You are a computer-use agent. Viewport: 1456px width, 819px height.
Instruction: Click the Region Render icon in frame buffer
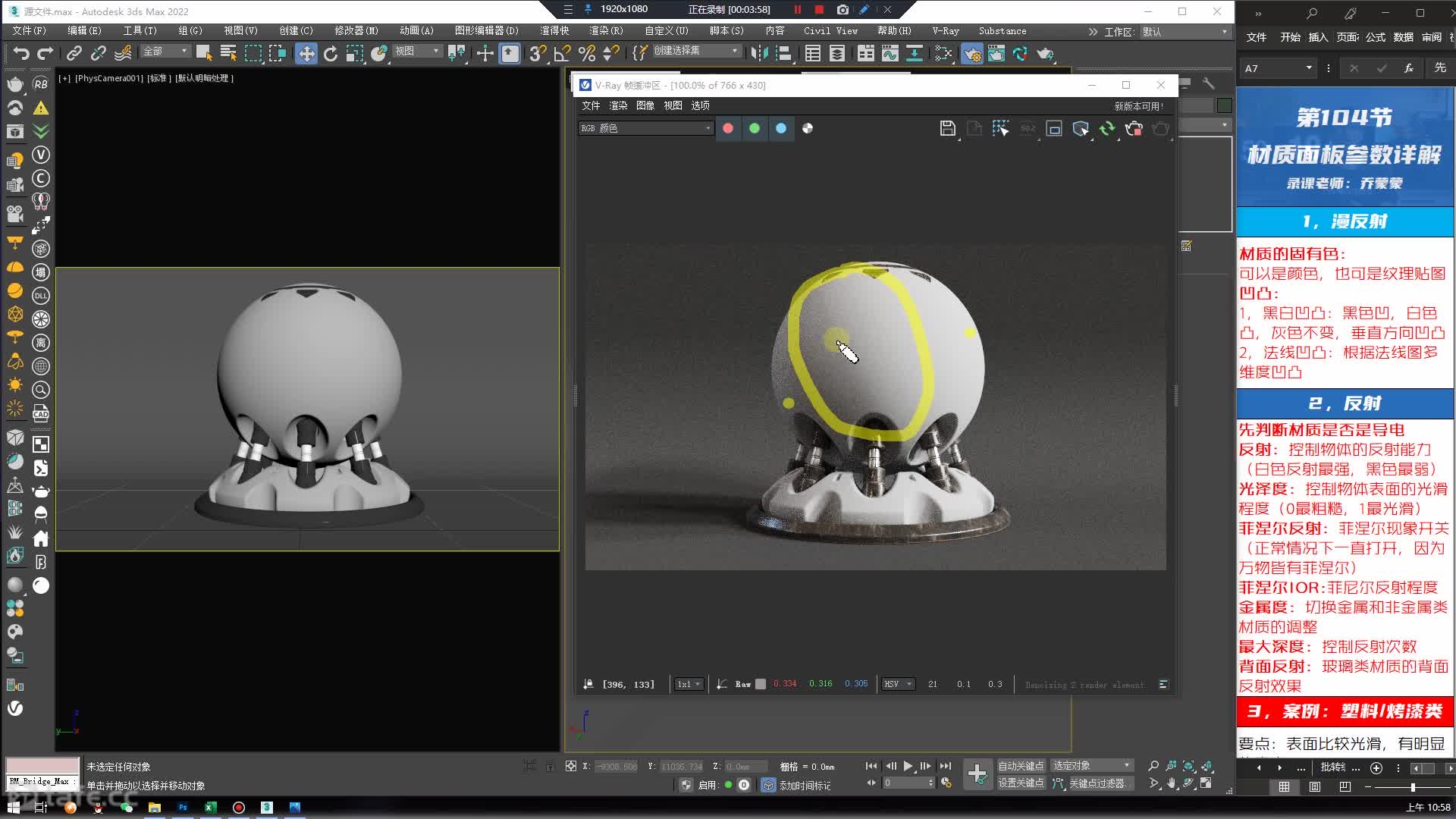(x=1054, y=128)
